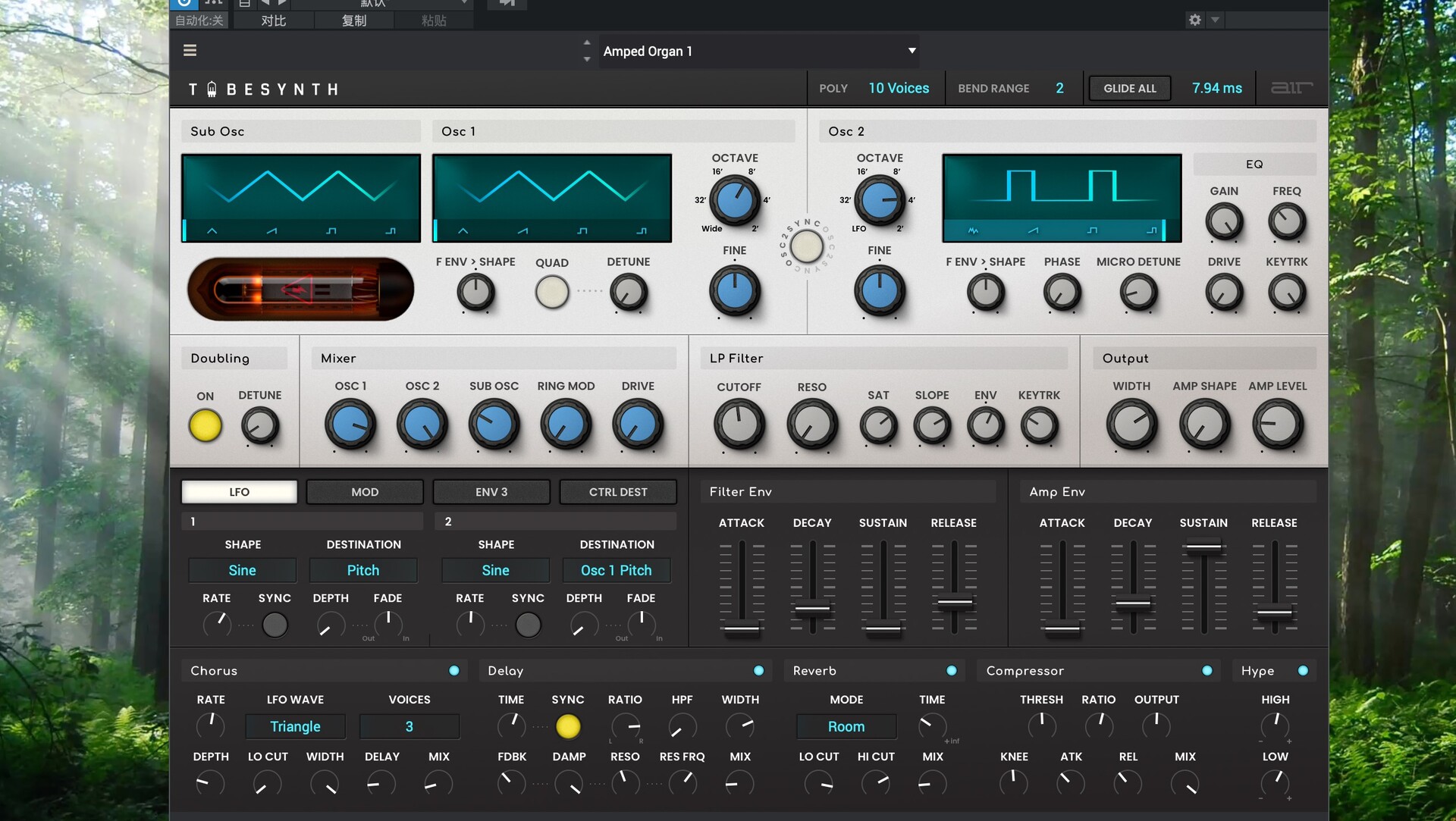The height and width of the screenshot is (821, 1456).
Task: Select noise waveform icon in Osc 2
Action: coord(973,230)
